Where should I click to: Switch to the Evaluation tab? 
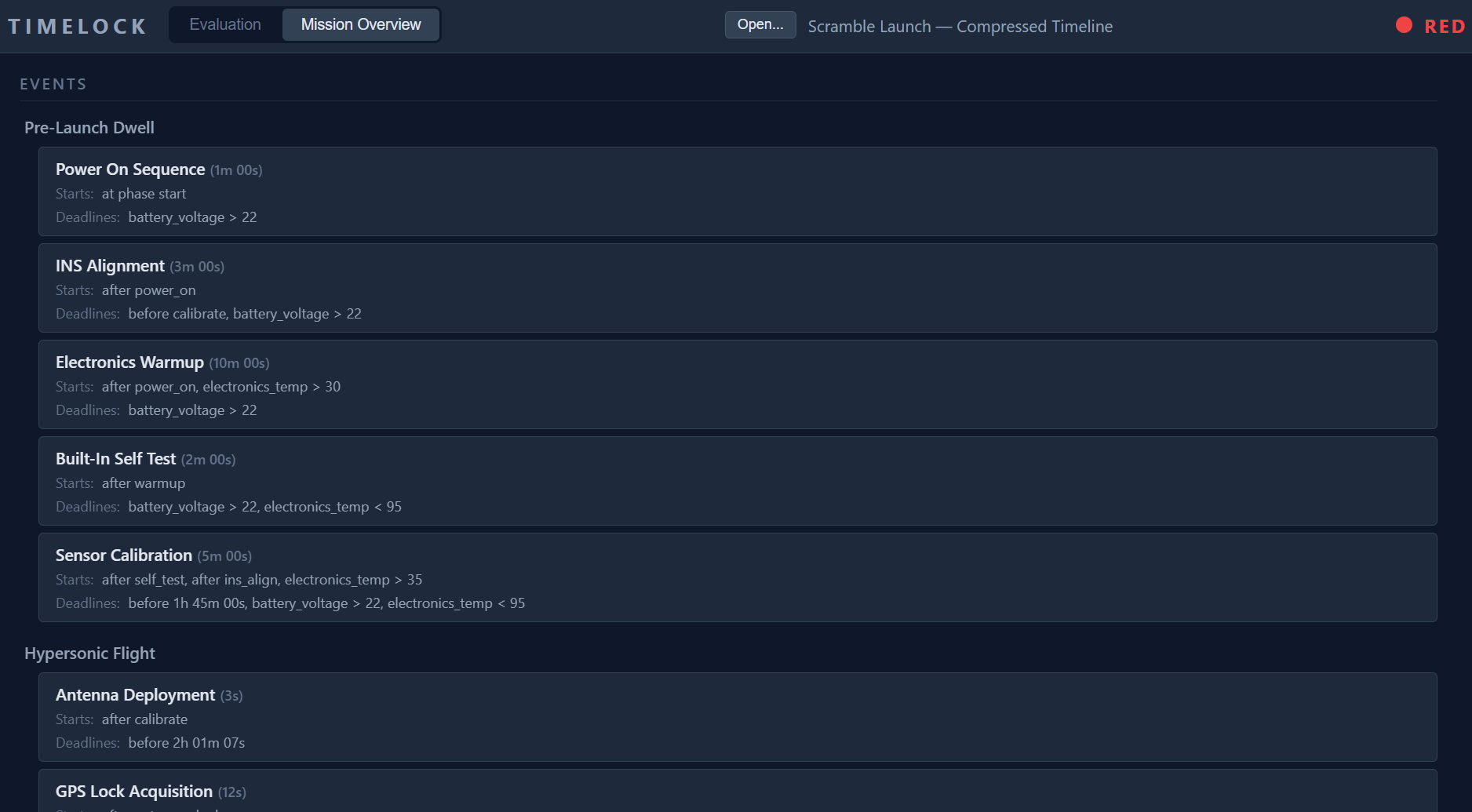tap(225, 24)
